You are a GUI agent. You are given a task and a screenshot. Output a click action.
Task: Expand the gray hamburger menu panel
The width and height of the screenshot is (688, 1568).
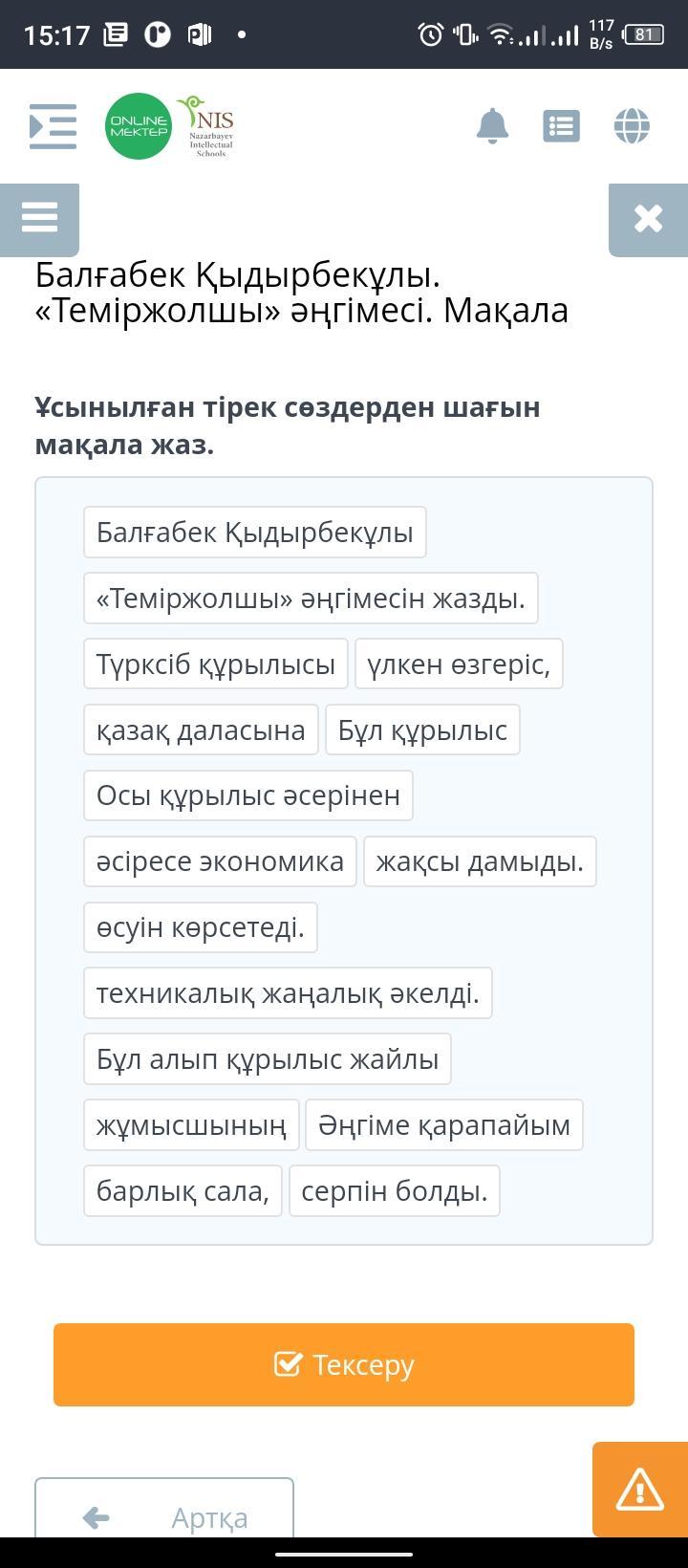click(39, 218)
